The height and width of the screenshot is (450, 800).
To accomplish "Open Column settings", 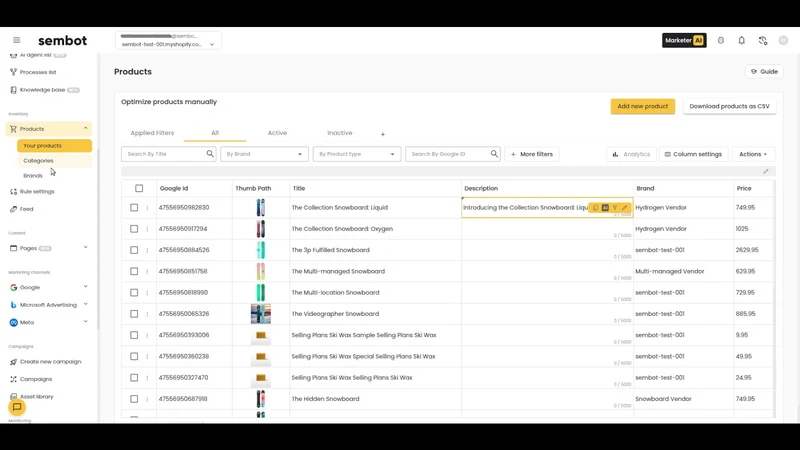I will pyautogui.click(x=693, y=154).
